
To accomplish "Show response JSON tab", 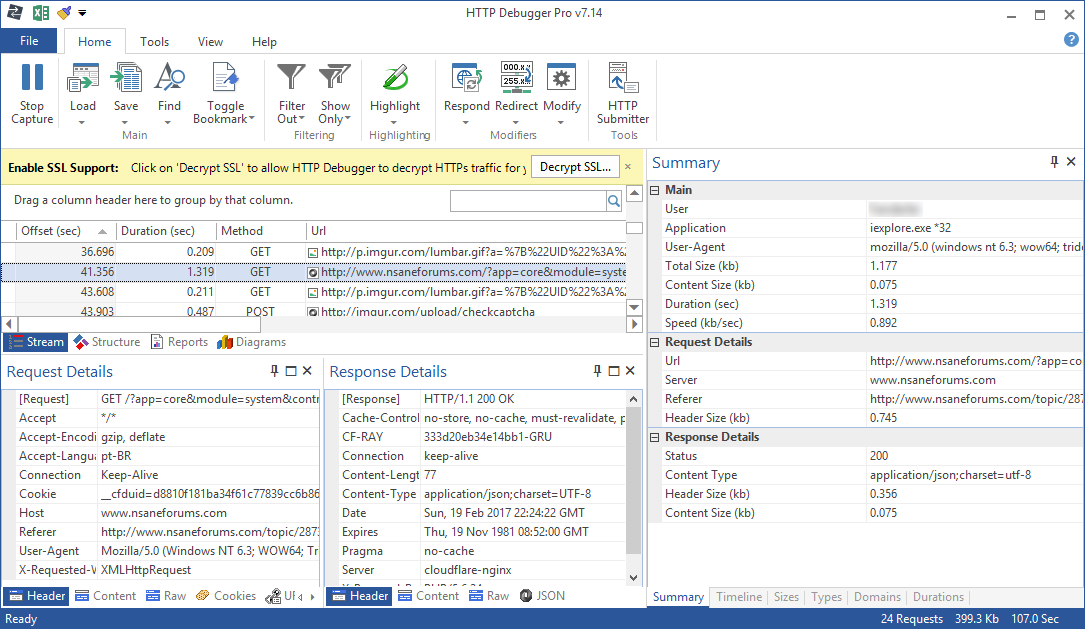I will pos(542,596).
